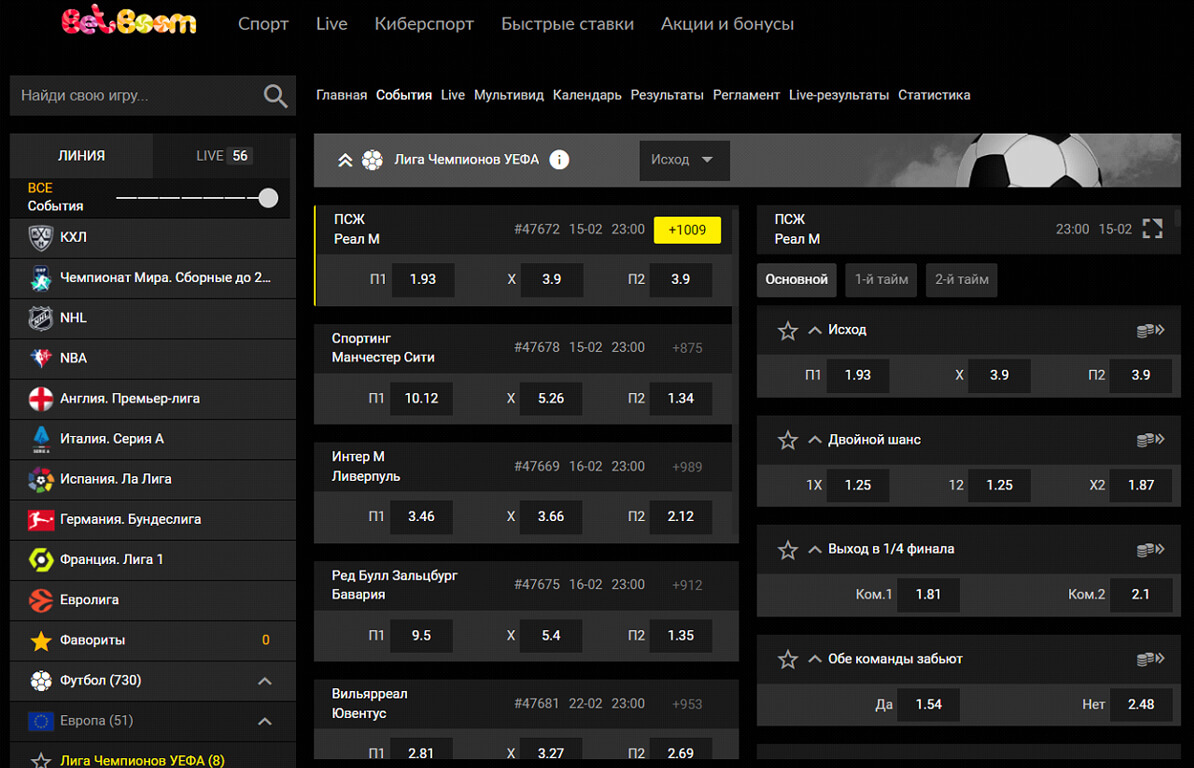Select the 2-й тайм tab
This screenshot has height=768, width=1194.
click(x=962, y=279)
